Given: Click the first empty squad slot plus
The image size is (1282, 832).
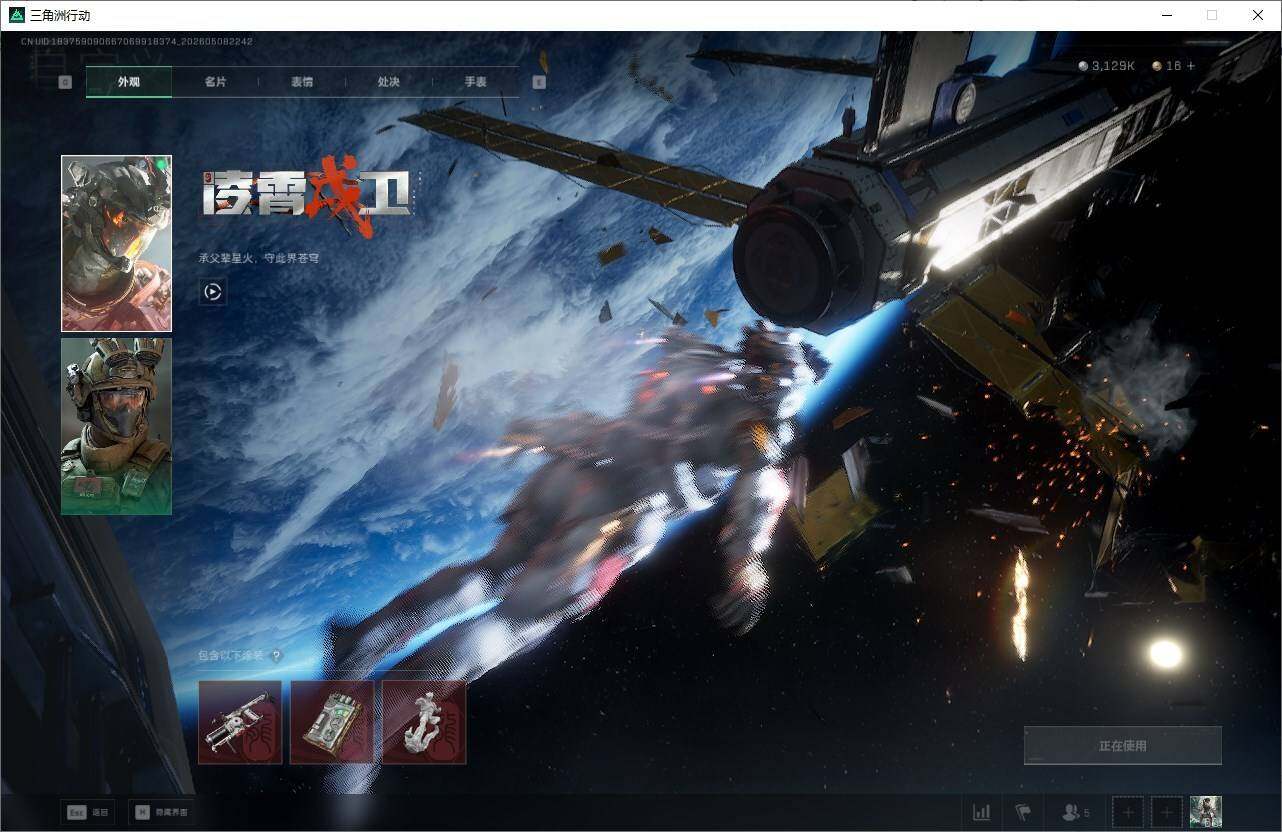Looking at the screenshot, I should (1129, 812).
